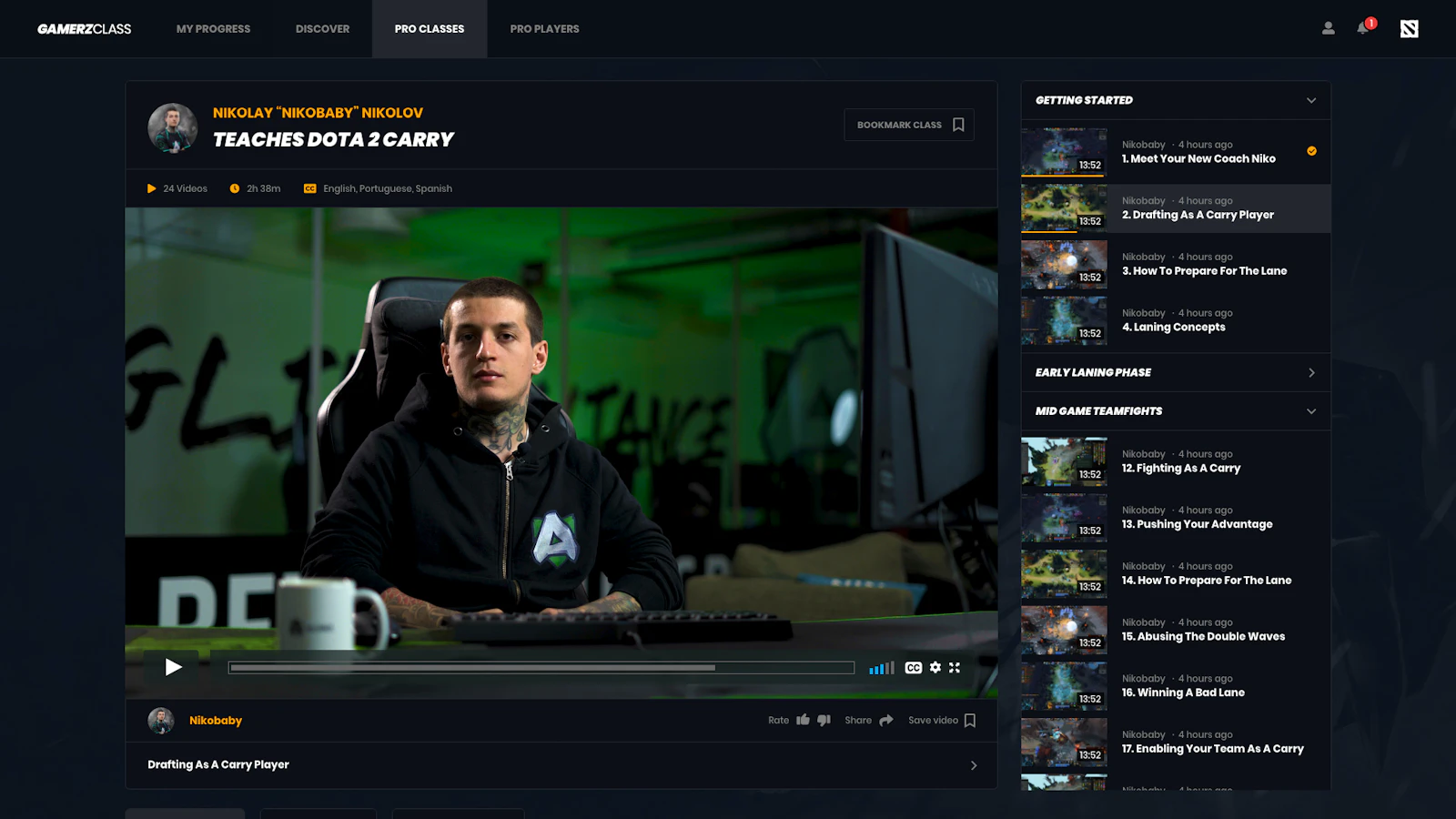Open lesson 3 How To Prepare For The Lane
The width and height of the screenshot is (1456, 819).
(1176, 265)
